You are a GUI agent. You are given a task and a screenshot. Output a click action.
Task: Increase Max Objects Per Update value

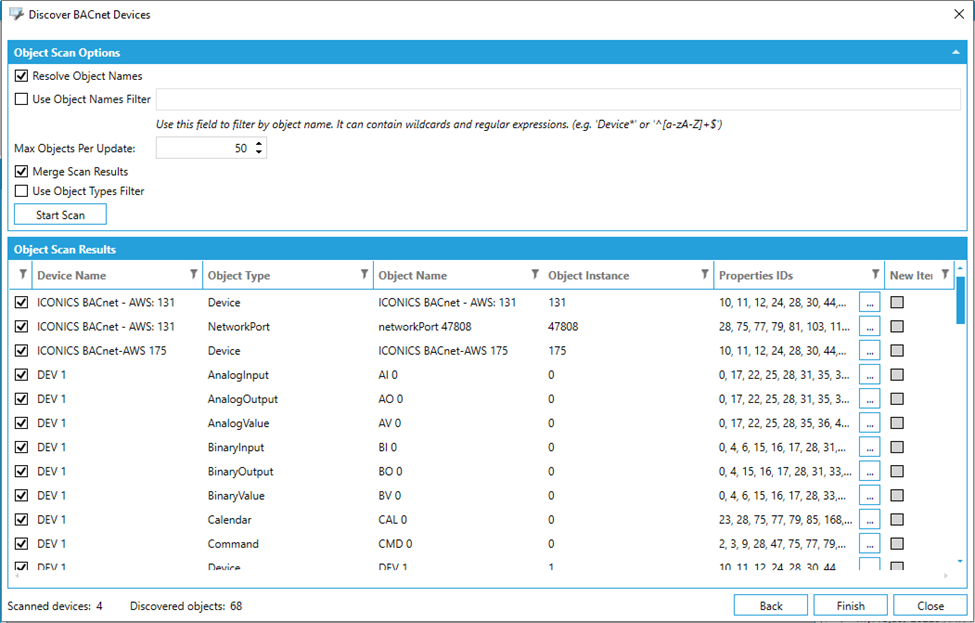pyautogui.click(x=259, y=144)
